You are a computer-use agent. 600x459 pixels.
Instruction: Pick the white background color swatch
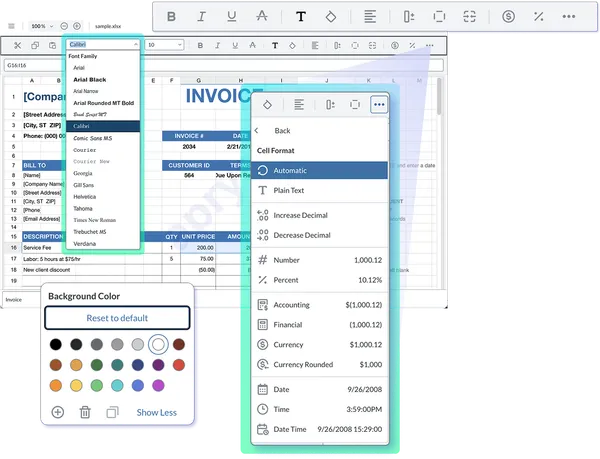pyautogui.click(x=158, y=344)
